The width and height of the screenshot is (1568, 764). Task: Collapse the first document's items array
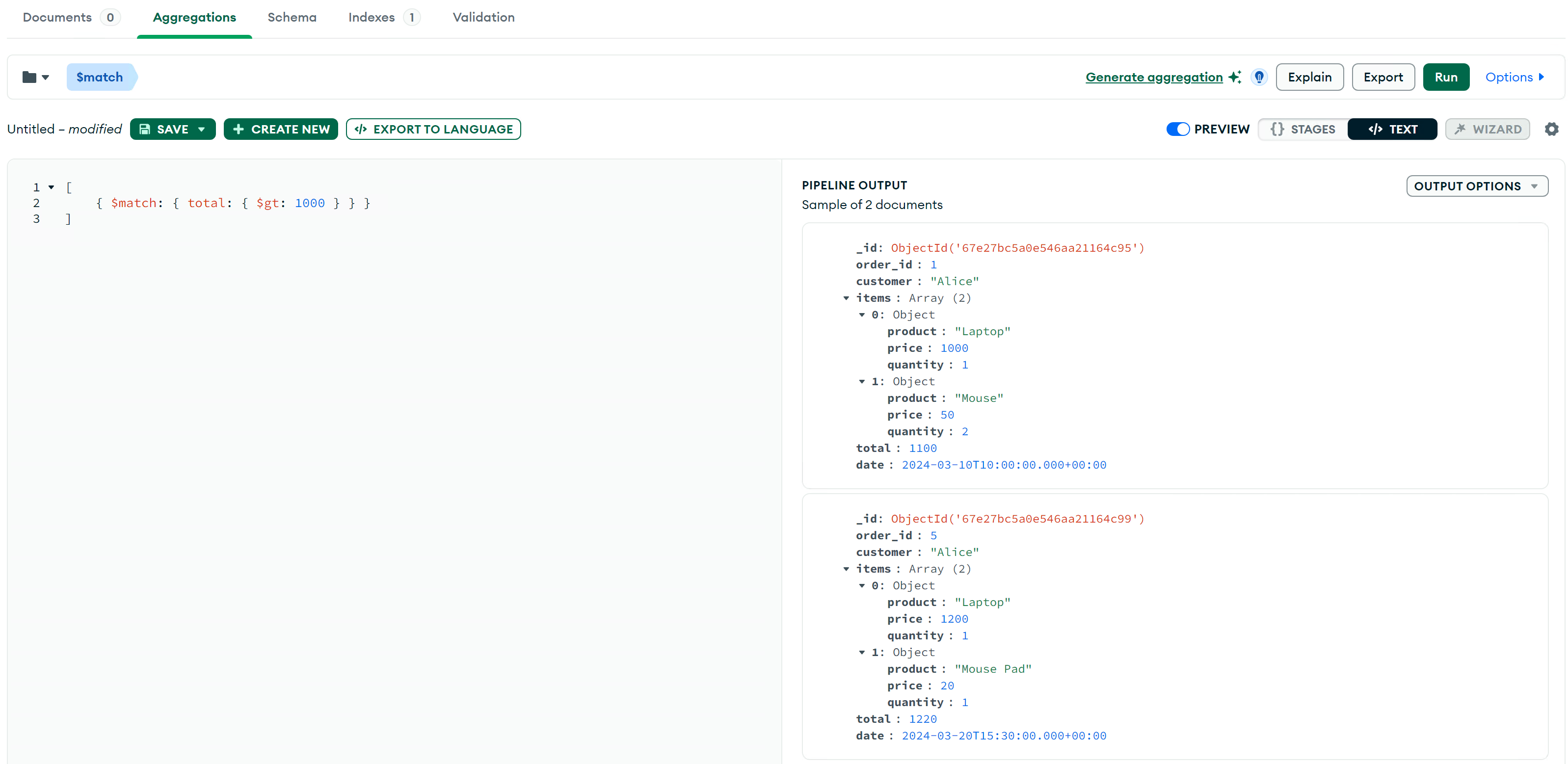(x=846, y=298)
